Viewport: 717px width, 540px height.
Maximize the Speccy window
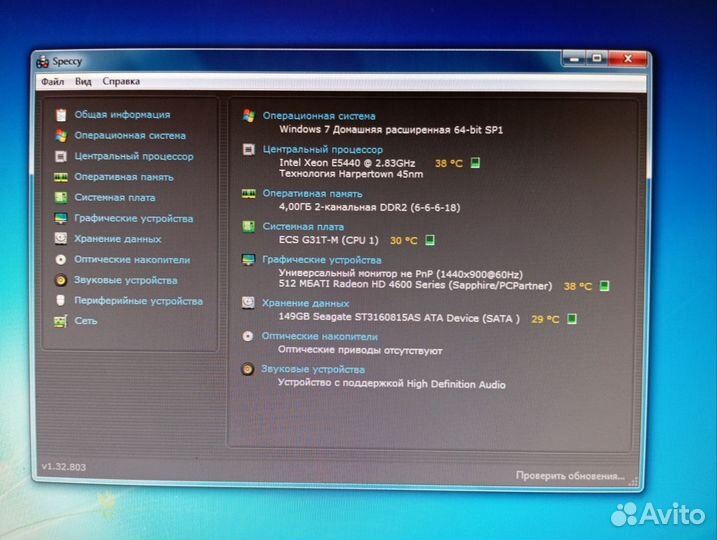pos(597,59)
